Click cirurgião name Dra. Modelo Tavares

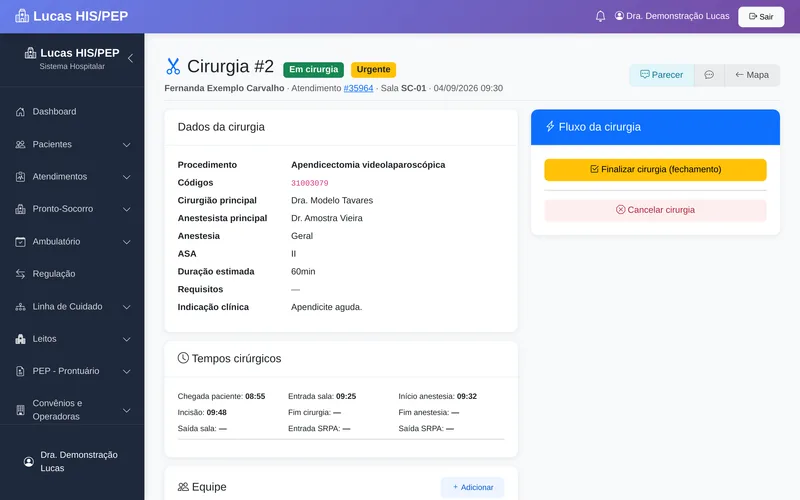tap(332, 201)
